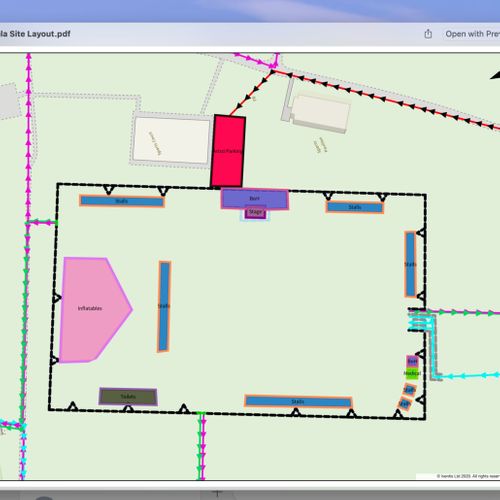Click the pink Inflatables area
Image resolution: width=500 pixels, height=500 pixels.
(93, 309)
